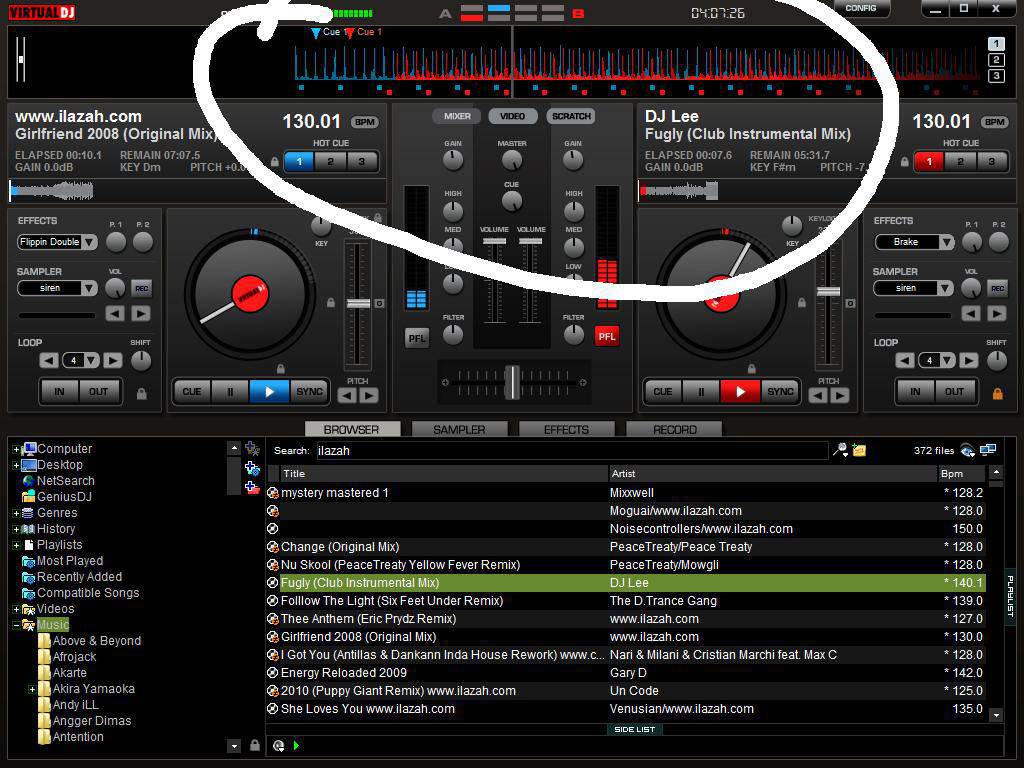Screen dimensions: 1024x768
Task: Click add favorite folder star icon
Action: (x=252, y=449)
